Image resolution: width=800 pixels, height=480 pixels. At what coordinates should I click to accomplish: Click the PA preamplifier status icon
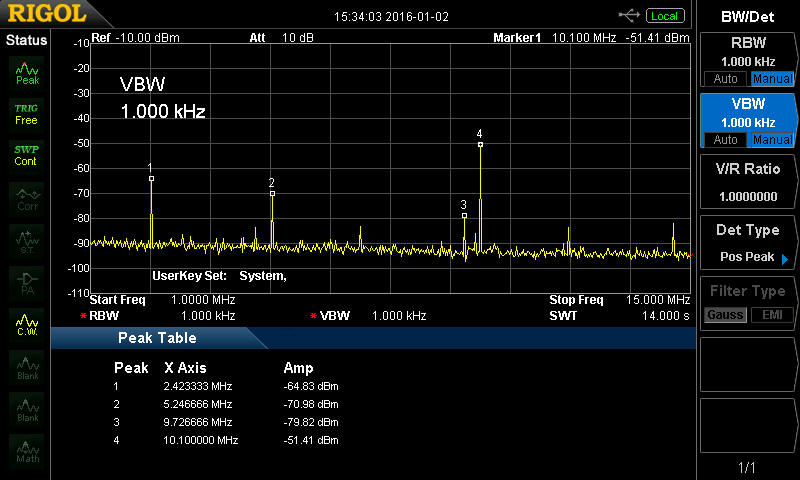tap(27, 283)
